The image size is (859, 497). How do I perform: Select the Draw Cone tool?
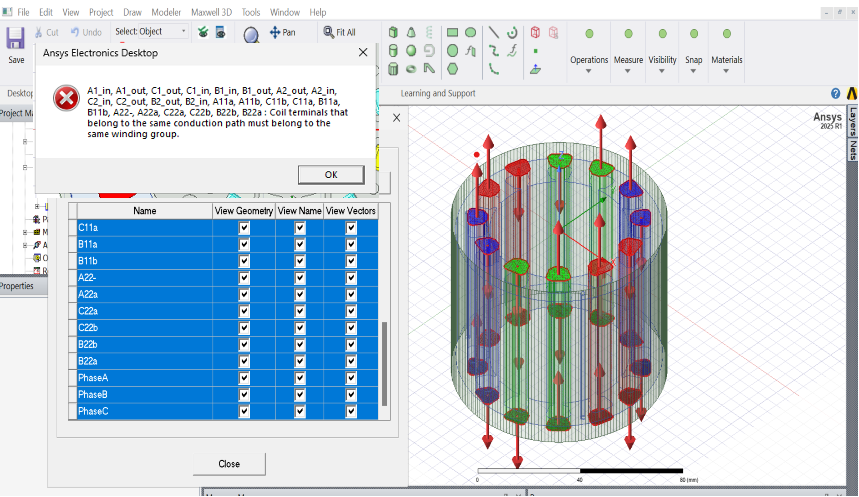pos(411,32)
